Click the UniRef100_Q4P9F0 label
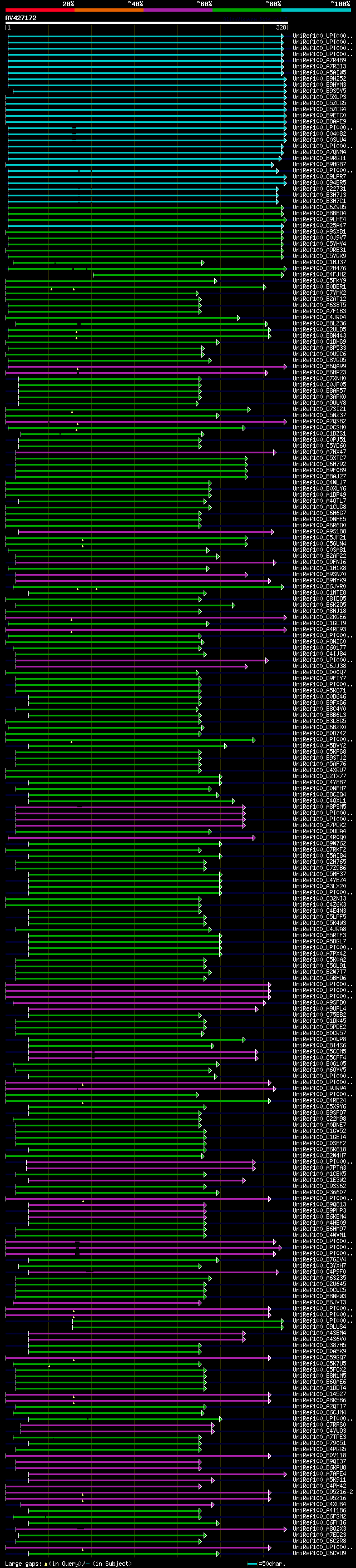 click(319, 1272)
